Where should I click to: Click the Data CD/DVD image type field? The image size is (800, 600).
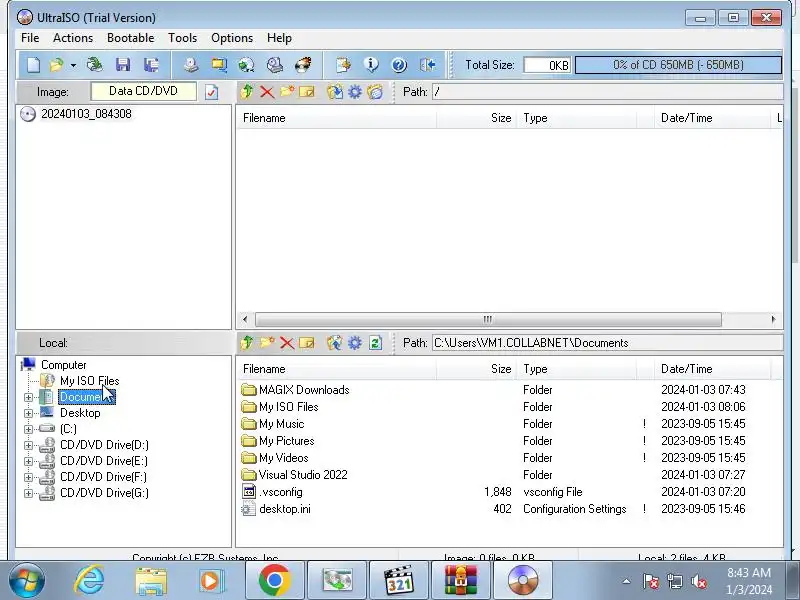point(143,91)
